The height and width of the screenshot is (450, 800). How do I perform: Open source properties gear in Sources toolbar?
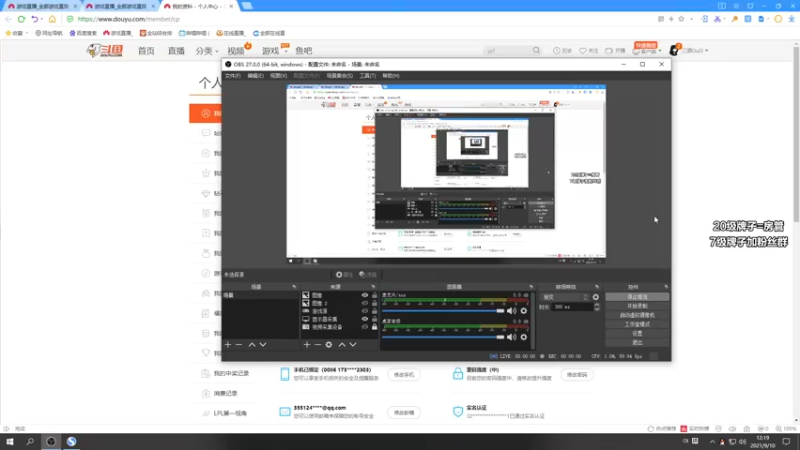(x=329, y=345)
